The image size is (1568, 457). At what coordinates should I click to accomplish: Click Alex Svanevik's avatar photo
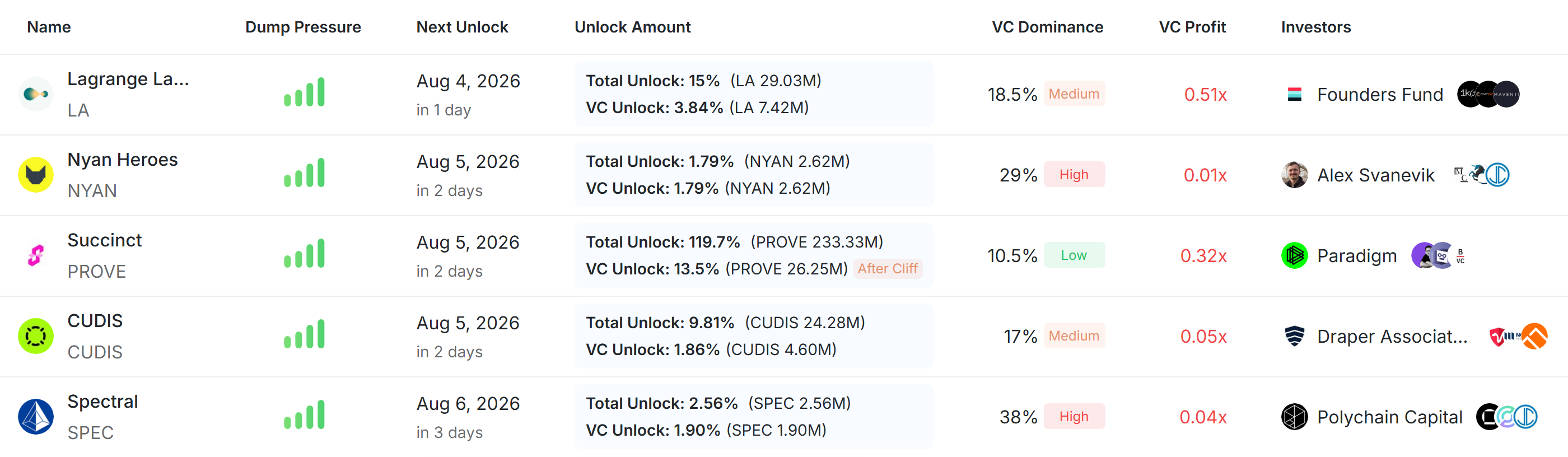[x=1295, y=175]
